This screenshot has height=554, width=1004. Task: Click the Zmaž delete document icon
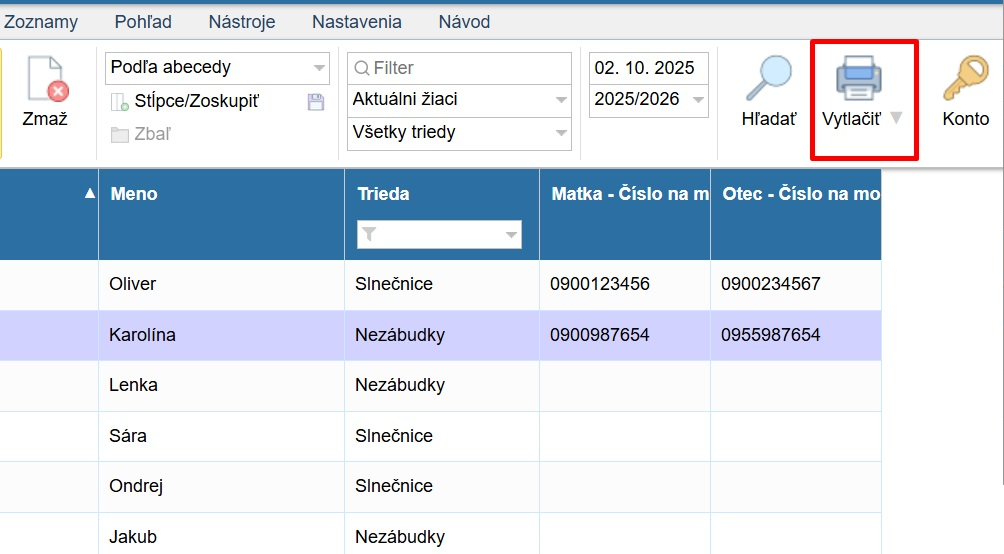pyautogui.click(x=45, y=80)
